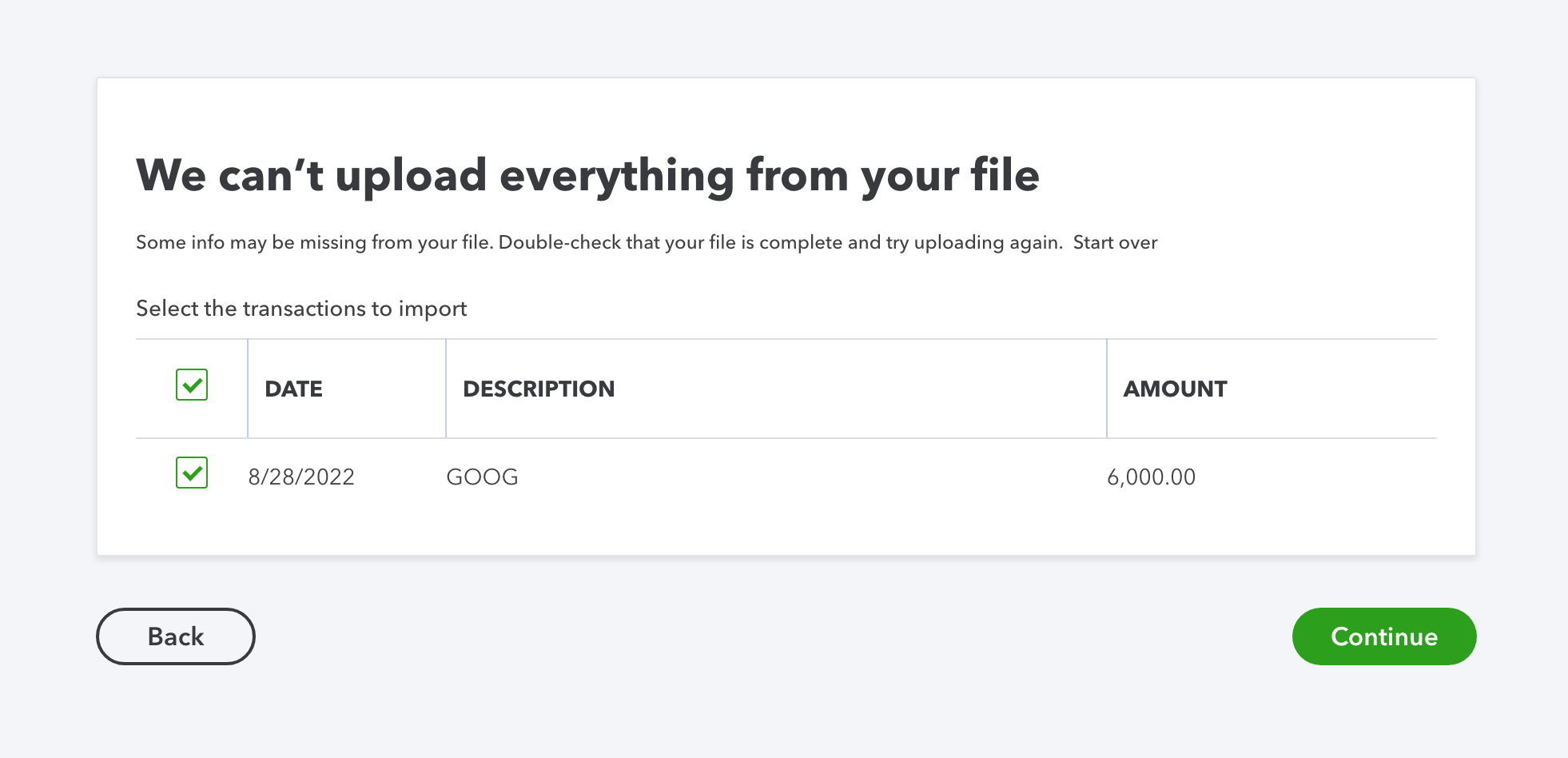Select the GOOG description cell
The width and height of the screenshot is (1568, 758).
482,477
